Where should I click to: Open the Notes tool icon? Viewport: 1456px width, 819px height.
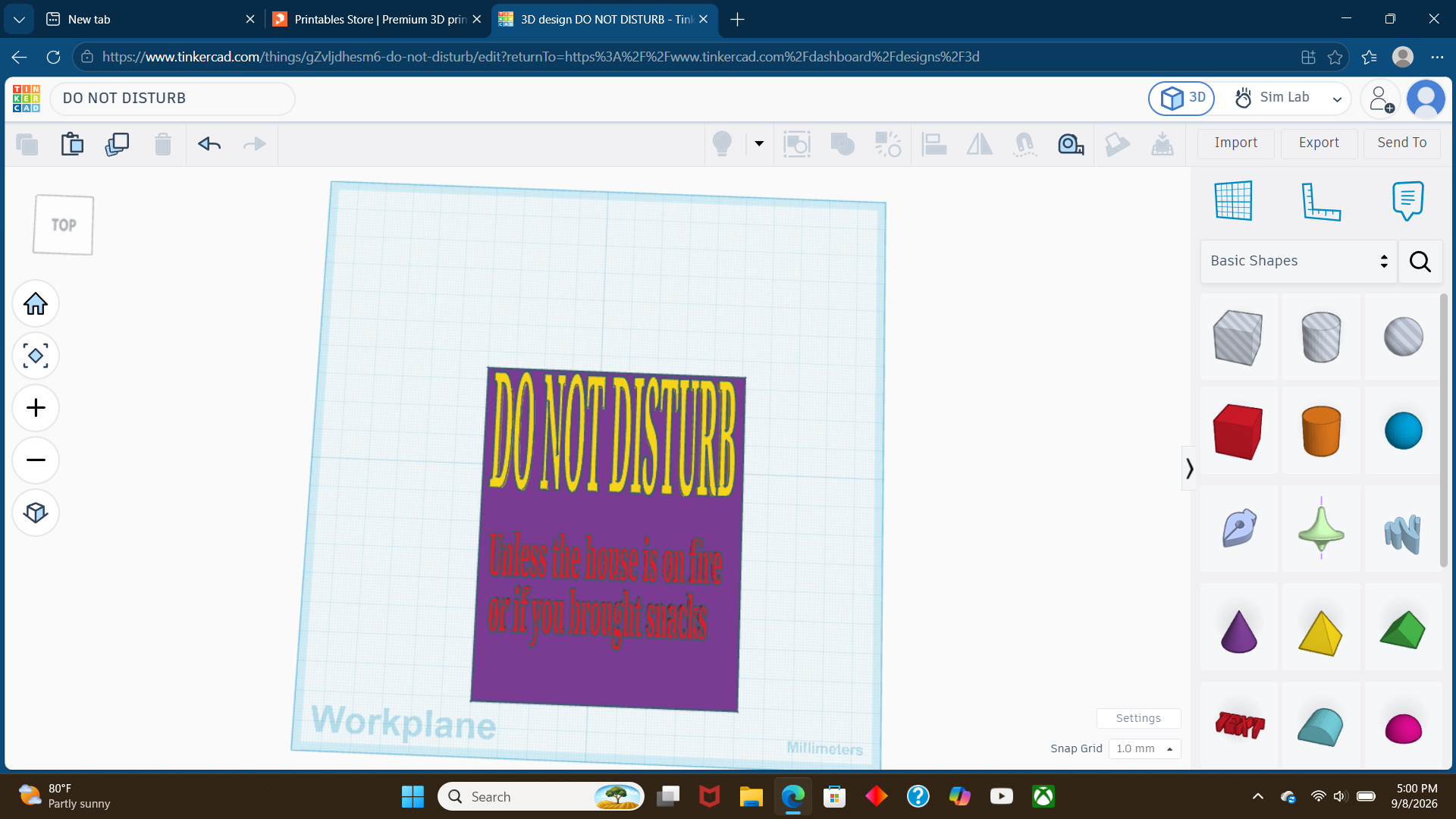coord(1407,201)
